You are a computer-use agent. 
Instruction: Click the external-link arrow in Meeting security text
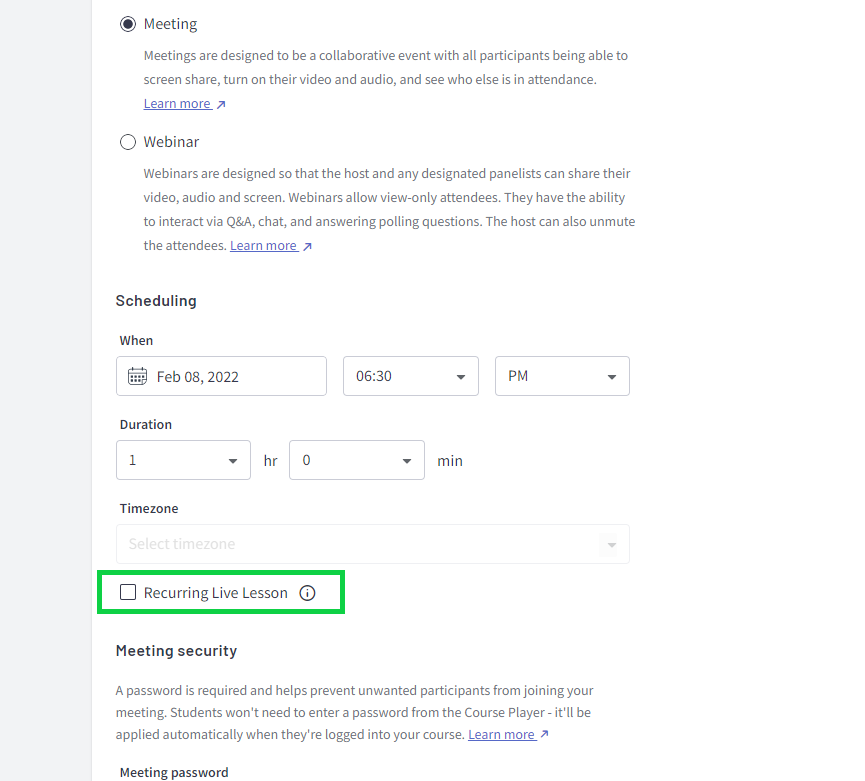543,734
